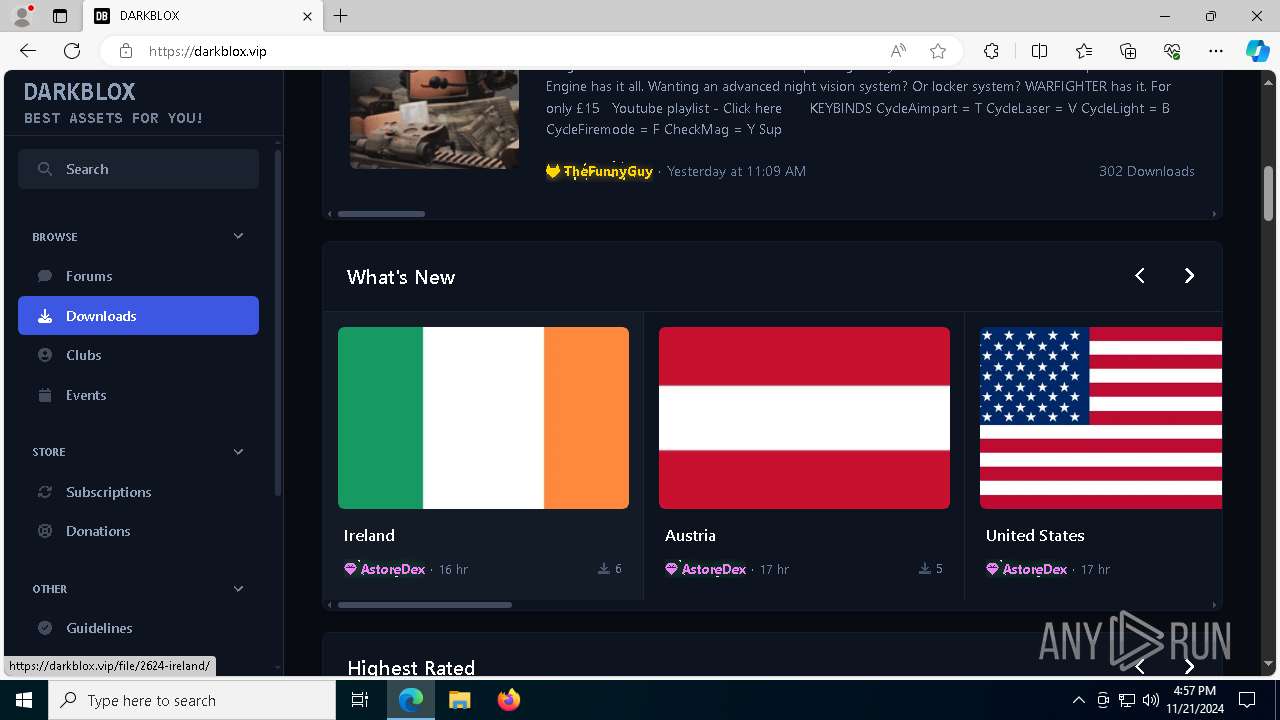
Task: Open the Copilot sidebar
Action: pyautogui.click(x=1258, y=51)
